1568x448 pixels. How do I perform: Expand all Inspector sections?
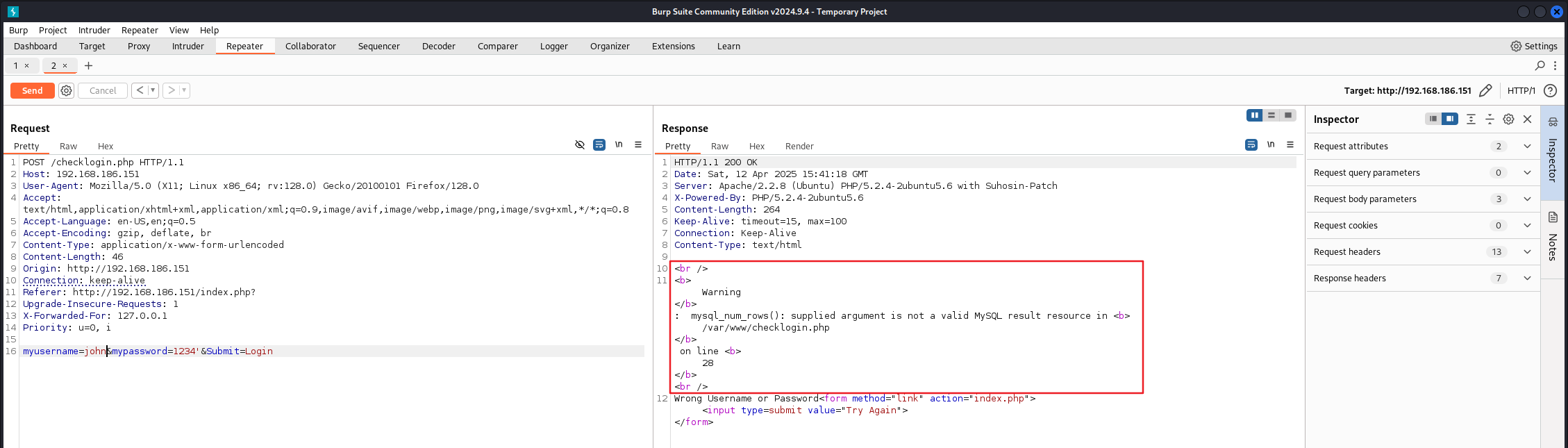point(1471,119)
